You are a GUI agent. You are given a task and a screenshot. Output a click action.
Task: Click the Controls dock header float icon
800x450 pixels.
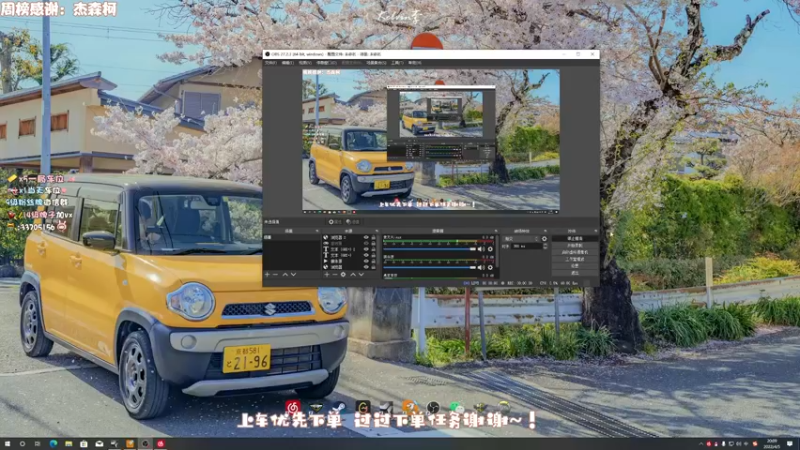pos(595,231)
